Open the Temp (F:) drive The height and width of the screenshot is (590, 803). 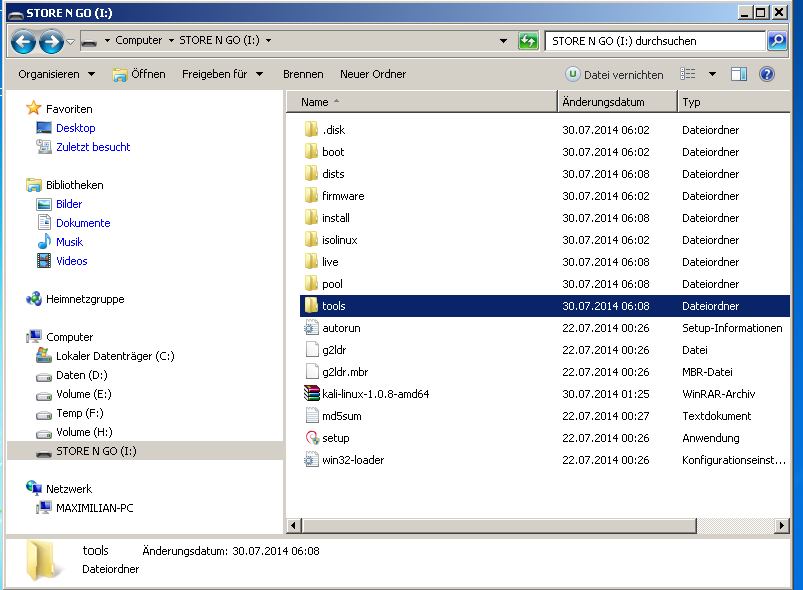pyautogui.click(x=80, y=413)
